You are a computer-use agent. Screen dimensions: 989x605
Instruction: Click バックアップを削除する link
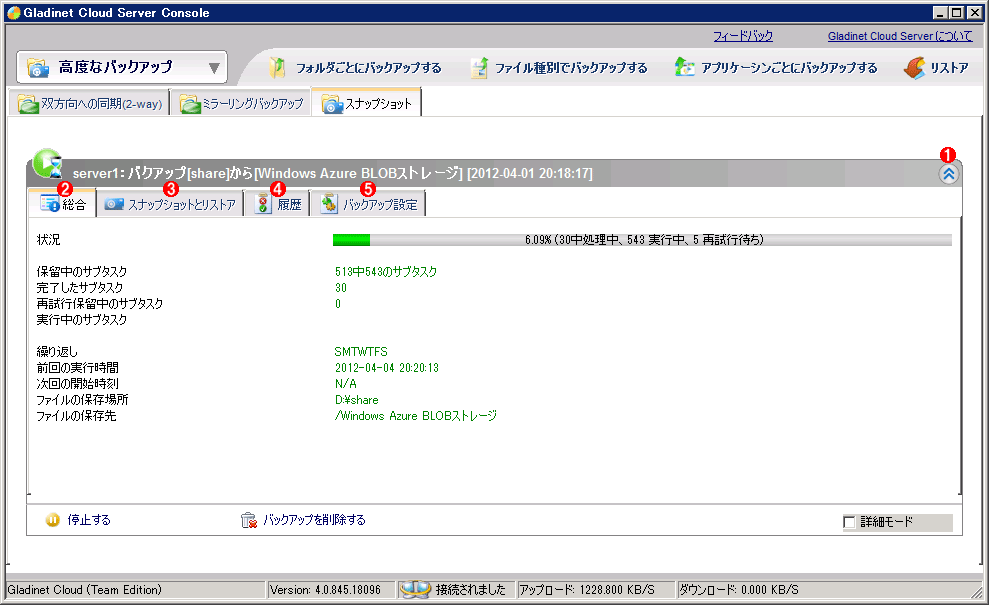pyautogui.click(x=314, y=520)
